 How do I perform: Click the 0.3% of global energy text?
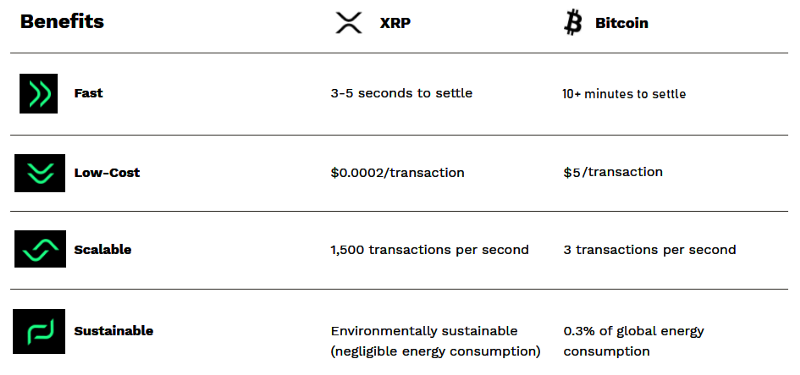click(634, 331)
